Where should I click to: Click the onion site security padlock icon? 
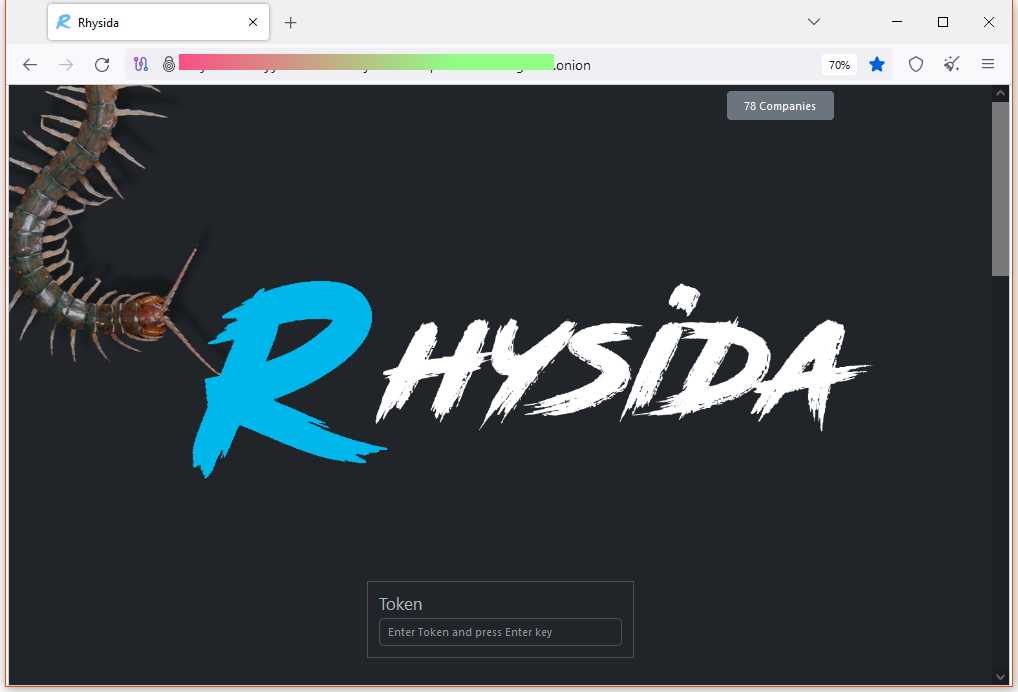[169, 64]
